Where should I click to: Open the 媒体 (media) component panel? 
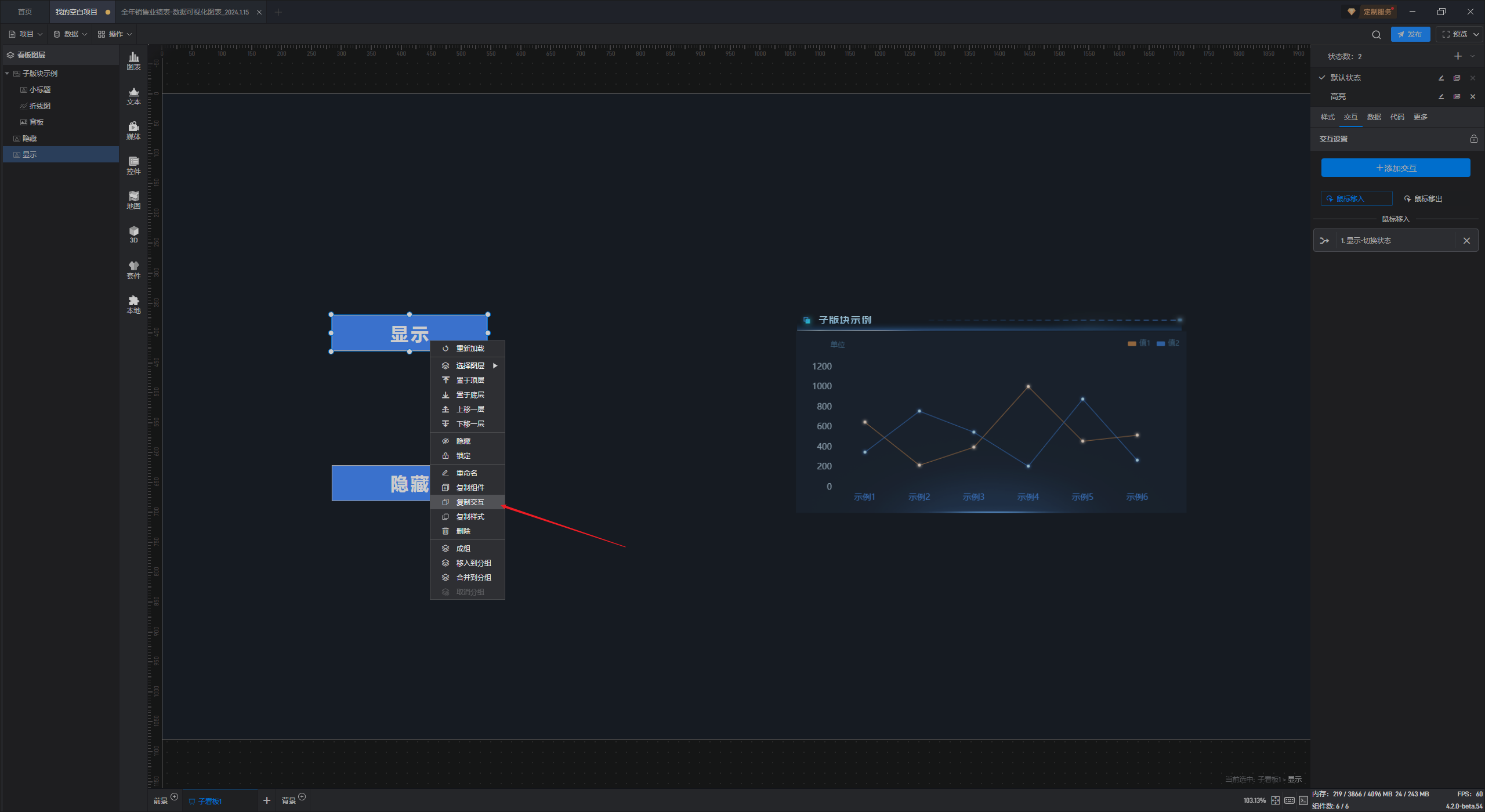click(133, 130)
